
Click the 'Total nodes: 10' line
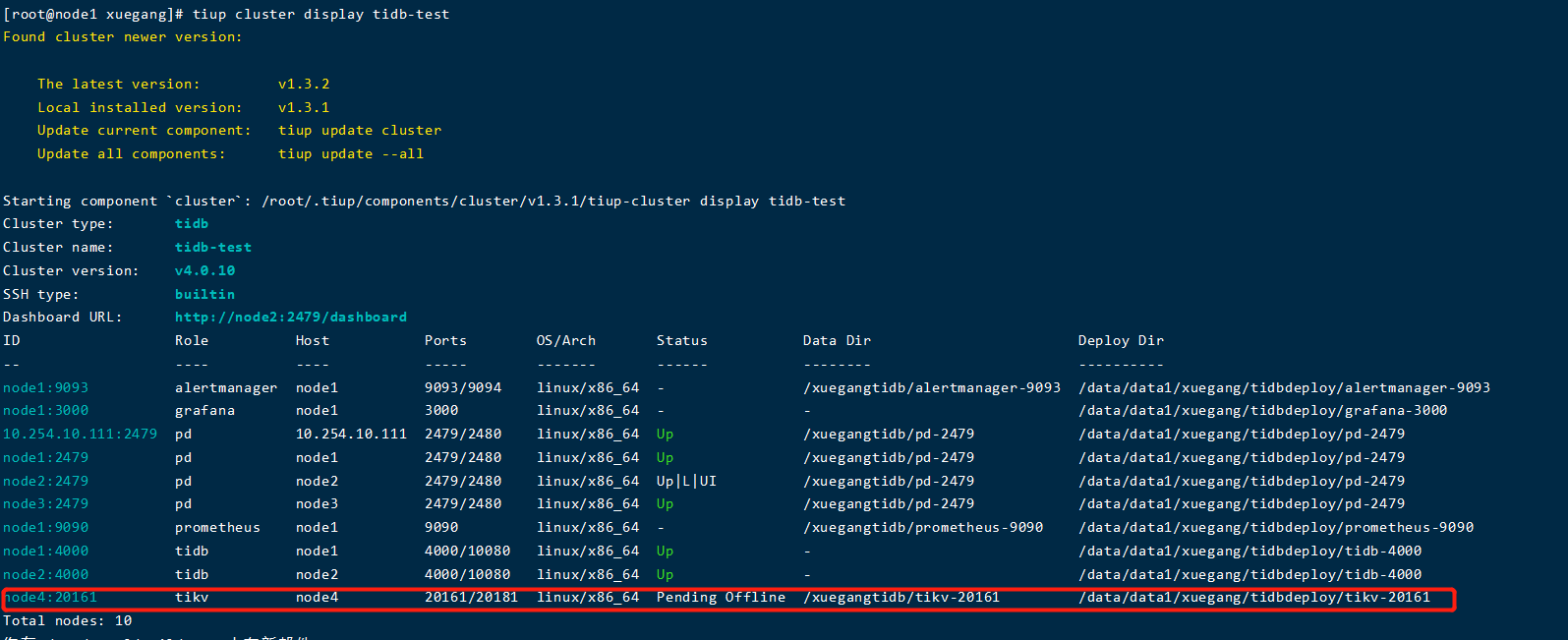pyautogui.click(x=67, y=621)
